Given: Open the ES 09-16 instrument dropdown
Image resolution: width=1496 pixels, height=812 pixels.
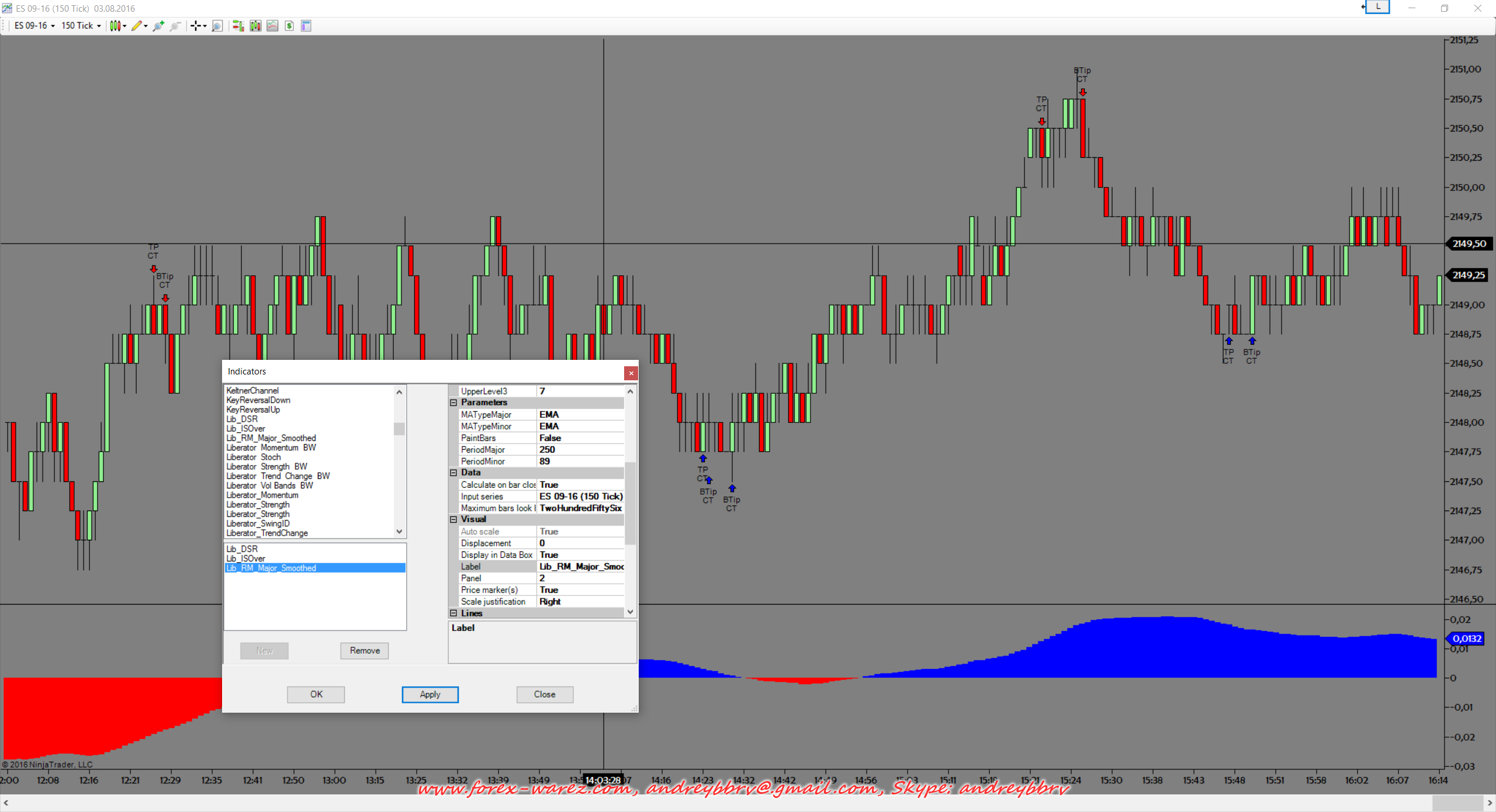Looking at the screenshot, I should (x=34, y=26).
